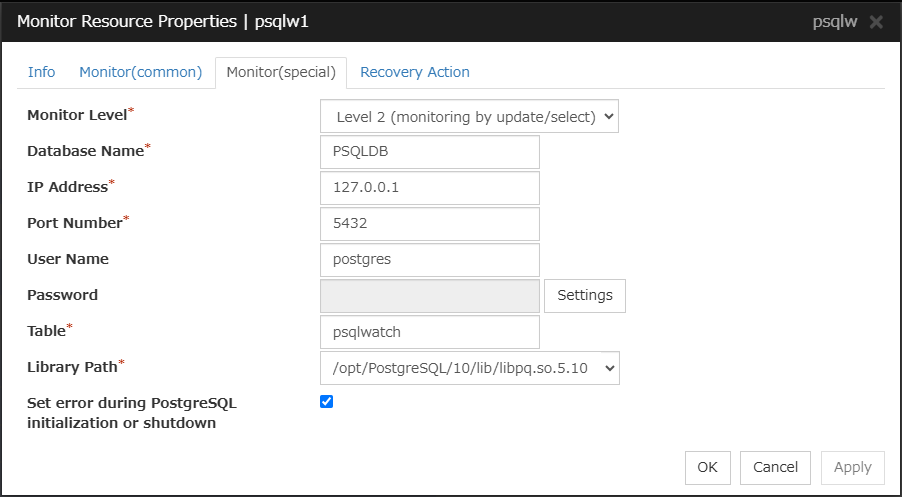902x497 pixels.
Task: Open password Settings button
Action: coord(585,296)
